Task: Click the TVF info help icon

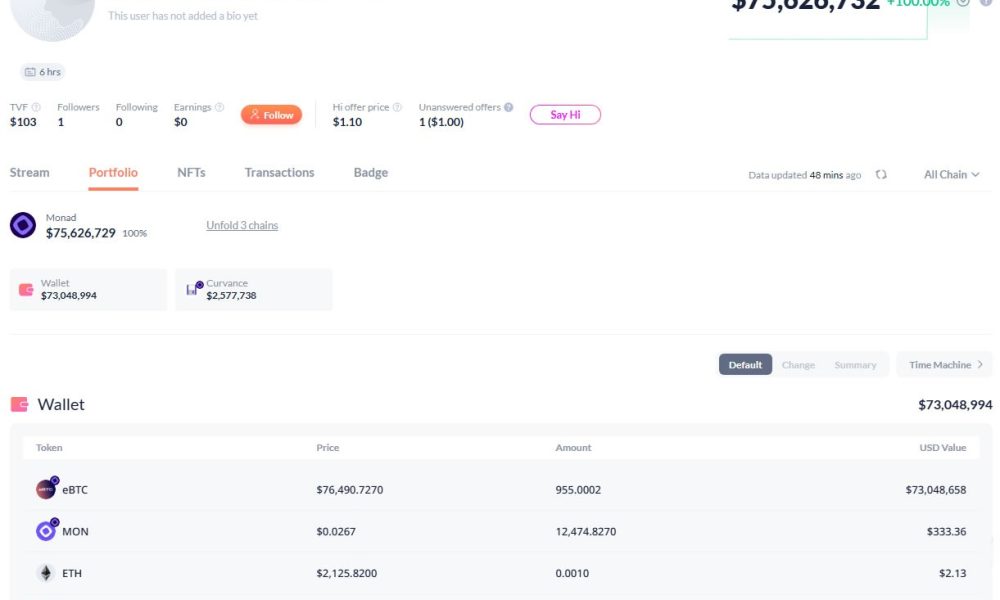Action: click(x=36, y=107)
